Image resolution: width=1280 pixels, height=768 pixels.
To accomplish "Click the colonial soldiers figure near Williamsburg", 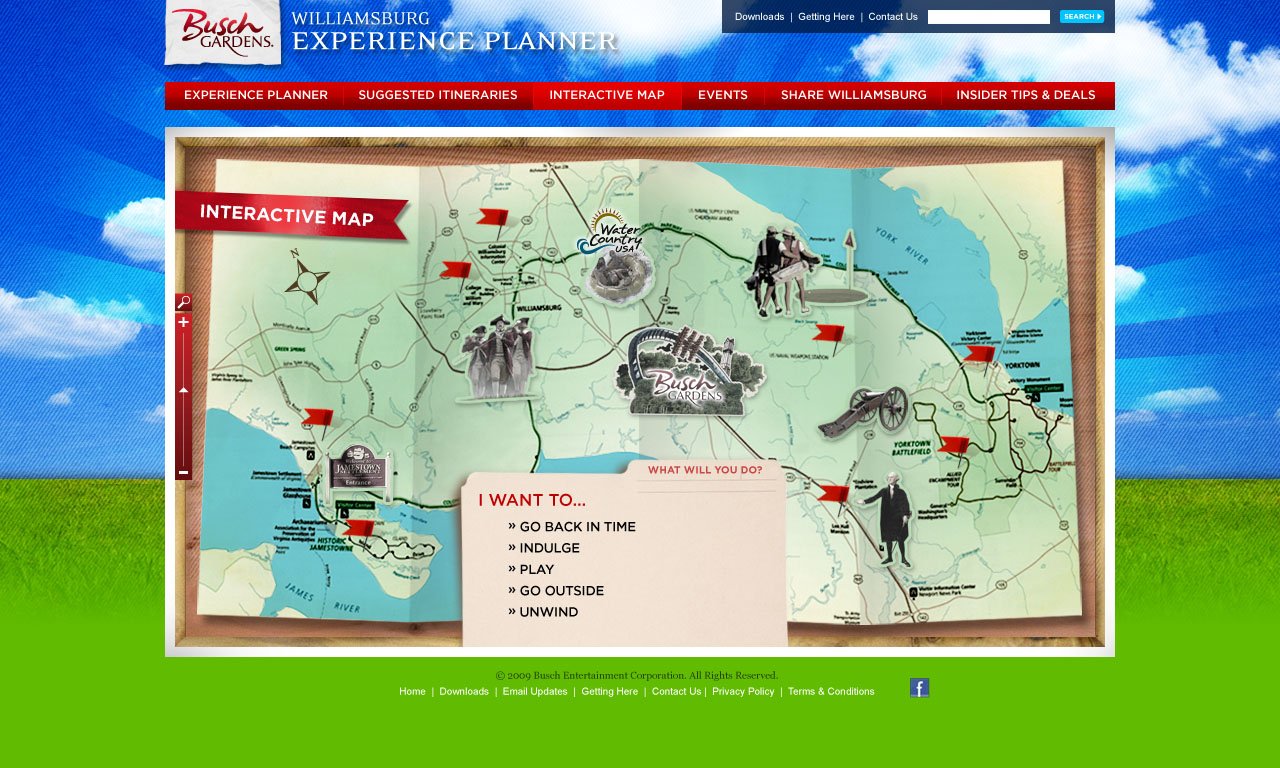I will 498,359.
